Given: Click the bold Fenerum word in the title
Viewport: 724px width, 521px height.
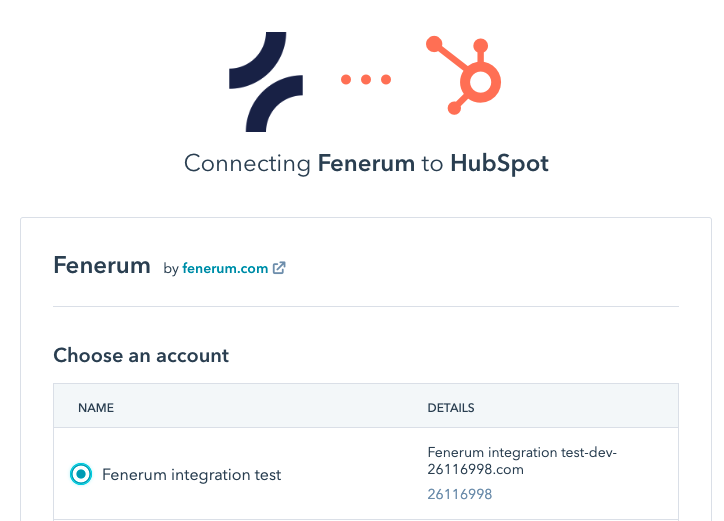Looking at the screenshot, I should [366, 164].
